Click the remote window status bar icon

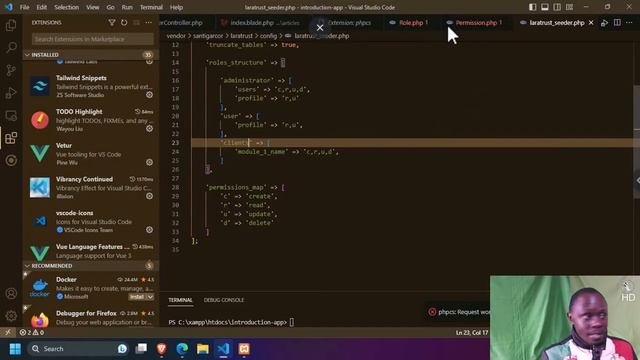tap(8, 332)
